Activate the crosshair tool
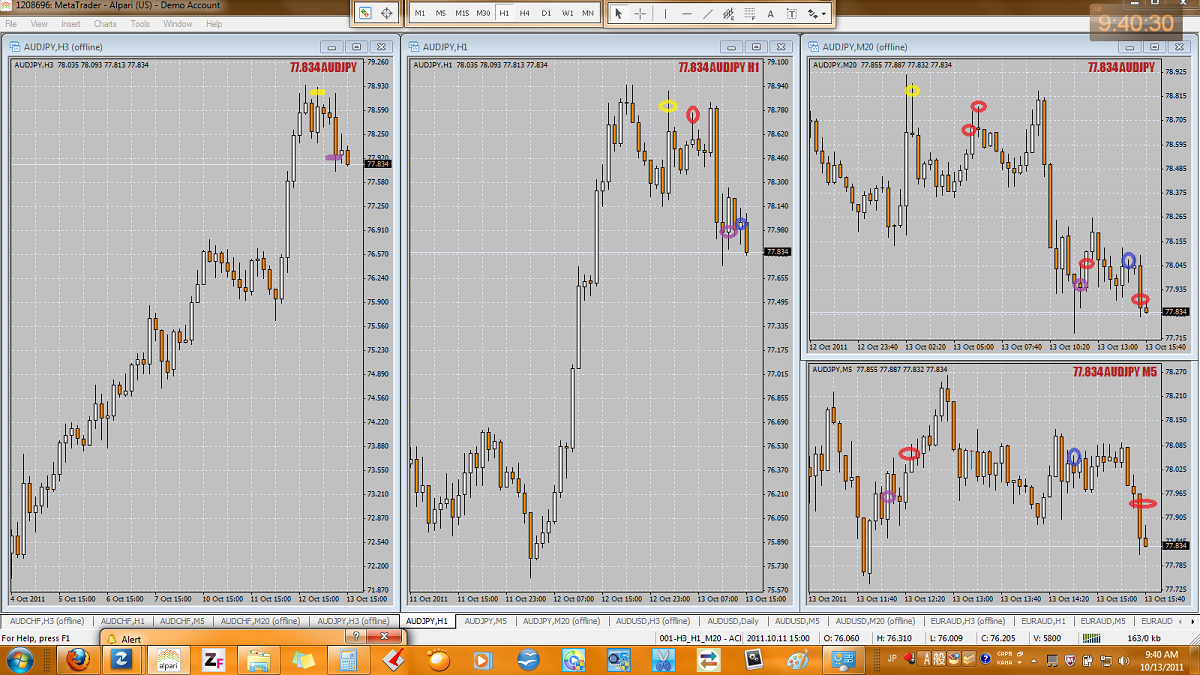 click(640, 13)
